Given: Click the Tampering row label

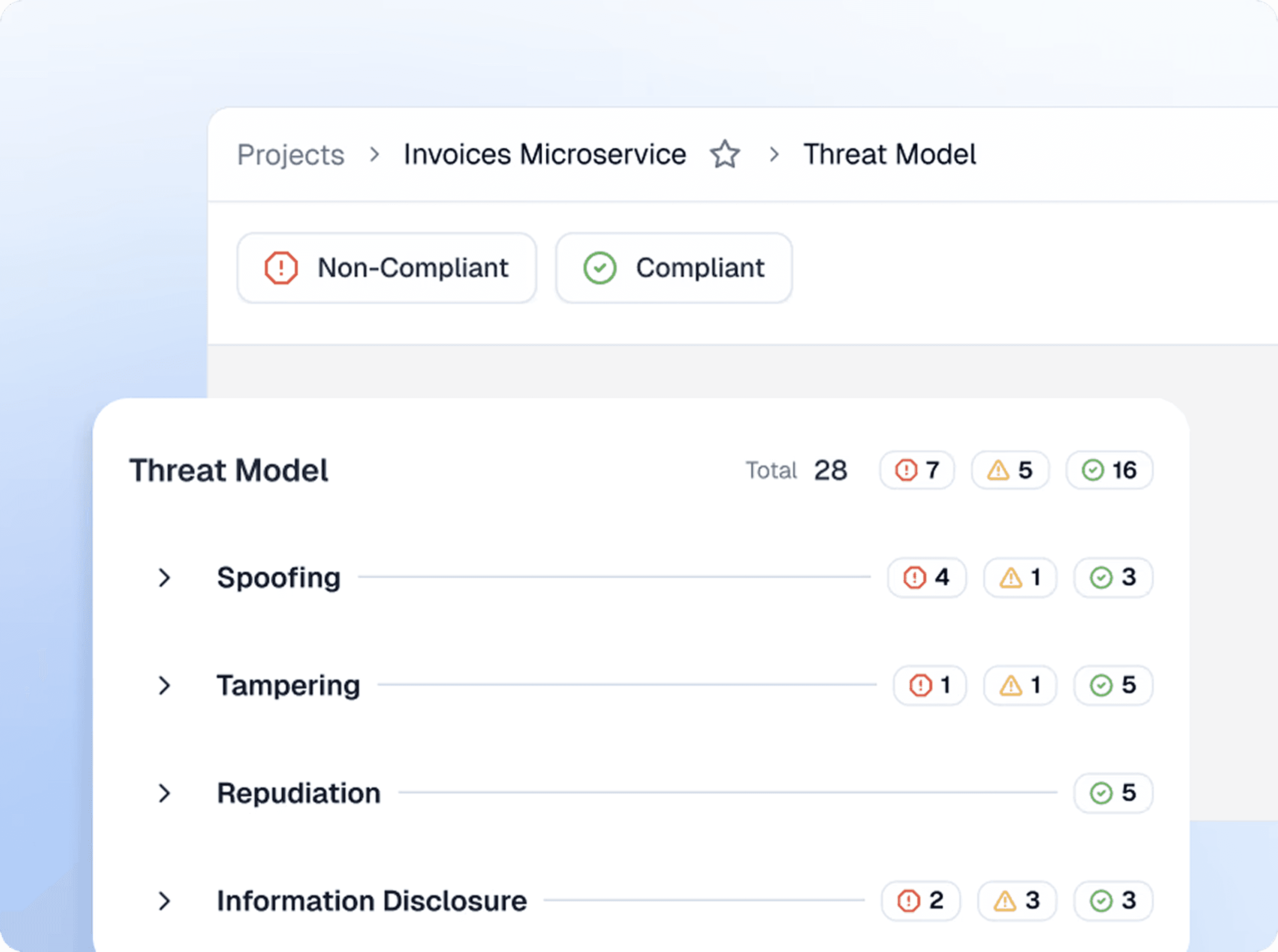Looking at the screenshot, I should coord(288,685).
